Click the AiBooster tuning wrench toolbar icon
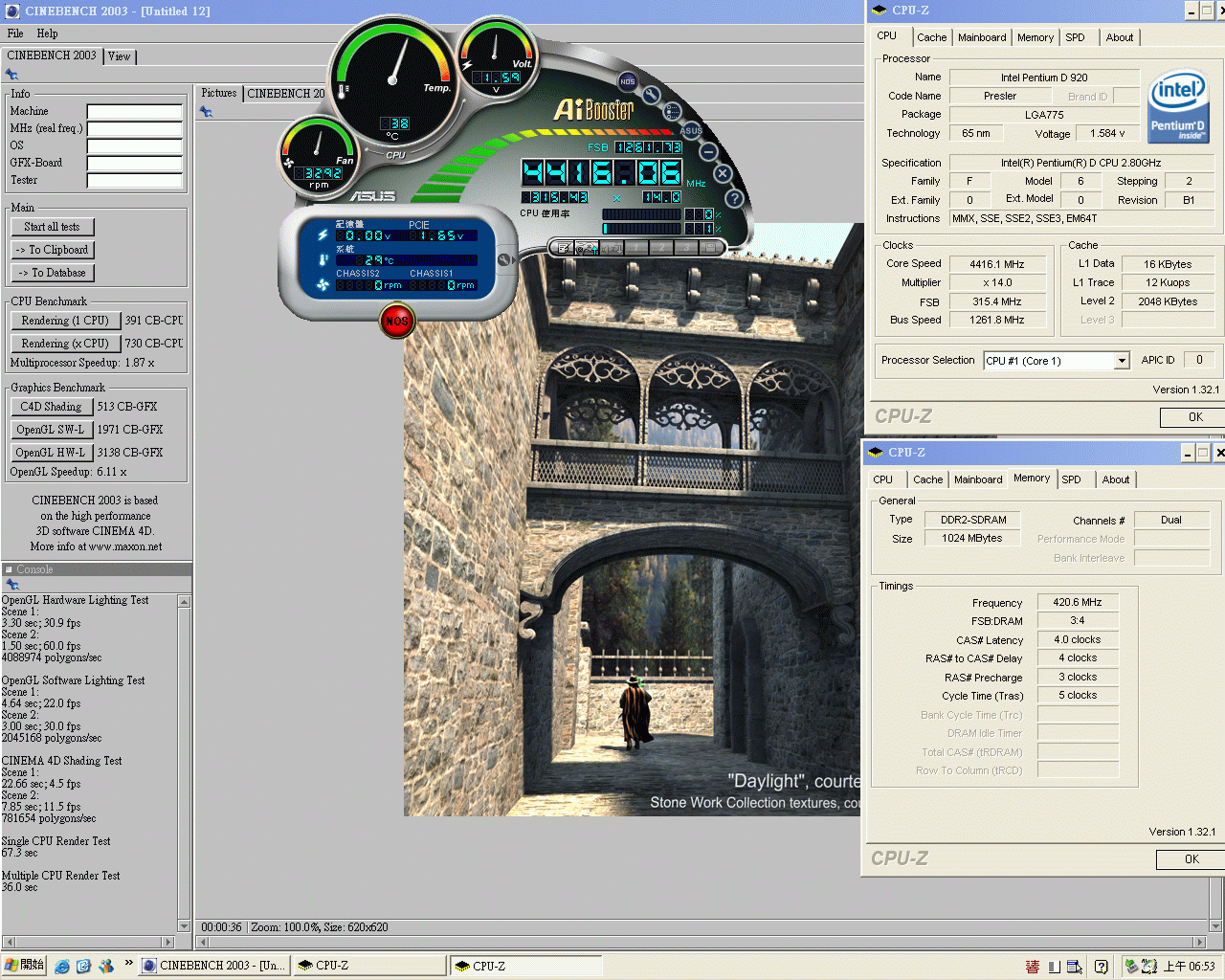This screenshot has height=980, width=1225. [587, 248]
